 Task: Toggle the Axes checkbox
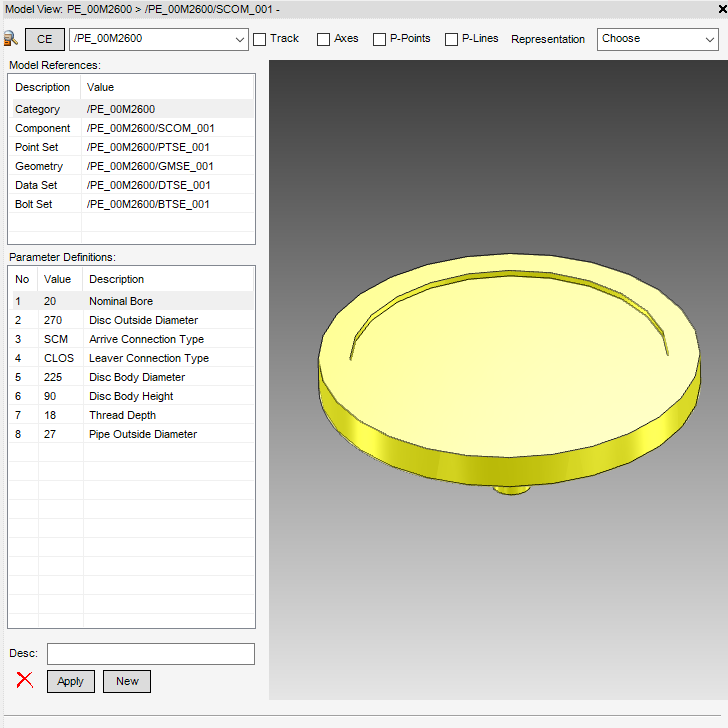[323, 39]
